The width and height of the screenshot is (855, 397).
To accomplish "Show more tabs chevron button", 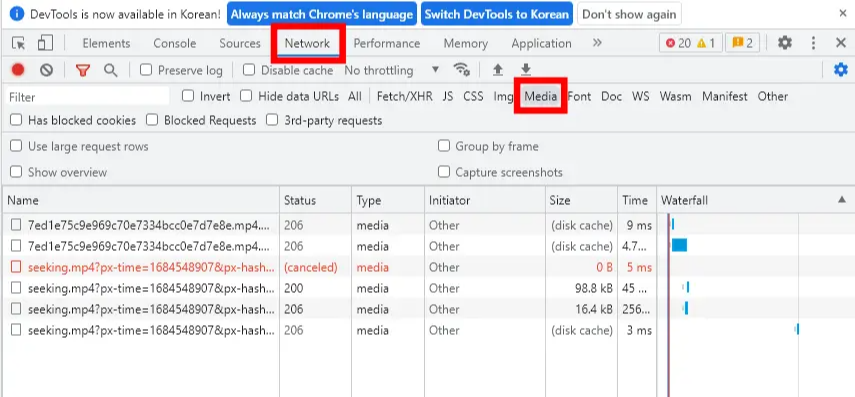I will tap(597, 43).
